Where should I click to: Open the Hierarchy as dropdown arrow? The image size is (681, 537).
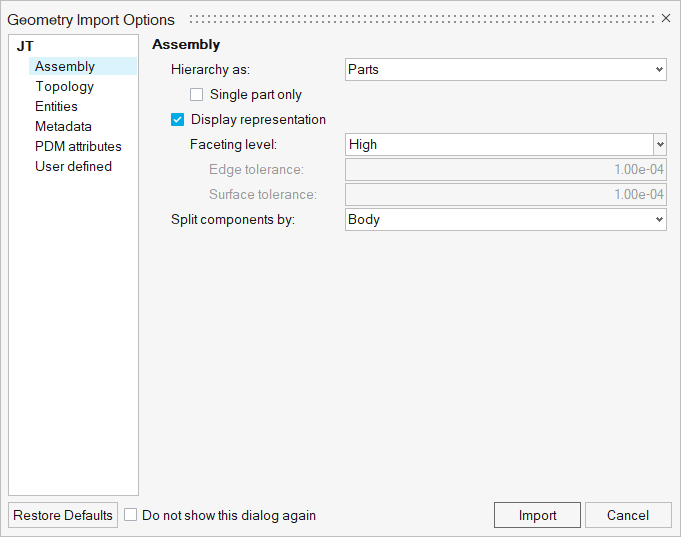659,70
